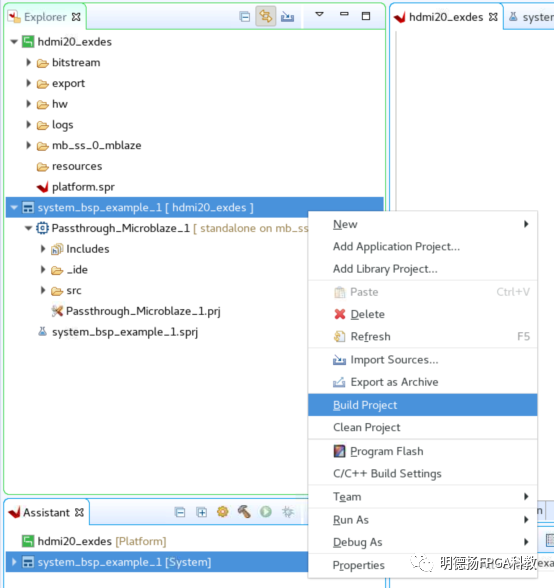Click the Import icon in Explorer toolbar

click(287, 16)
